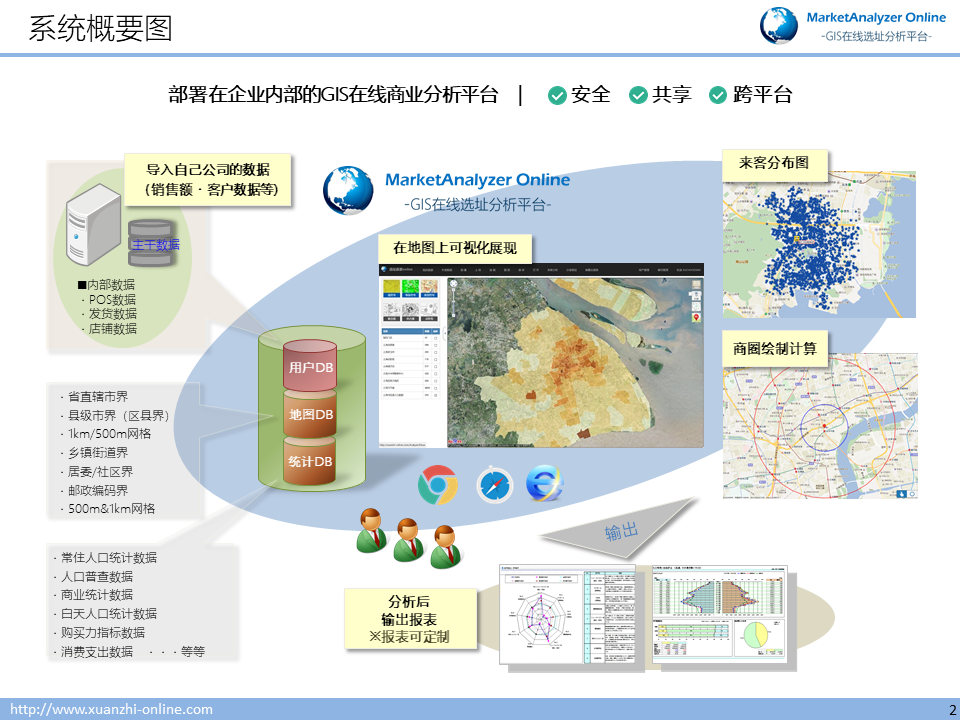Click the ■内部数据 heading
The height and width of the screenshot is (720, 960).
point(107,285)
